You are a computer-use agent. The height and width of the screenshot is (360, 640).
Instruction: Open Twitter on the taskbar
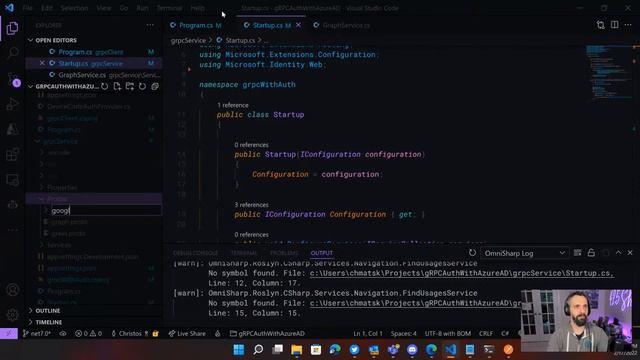[x=354, y=350]
